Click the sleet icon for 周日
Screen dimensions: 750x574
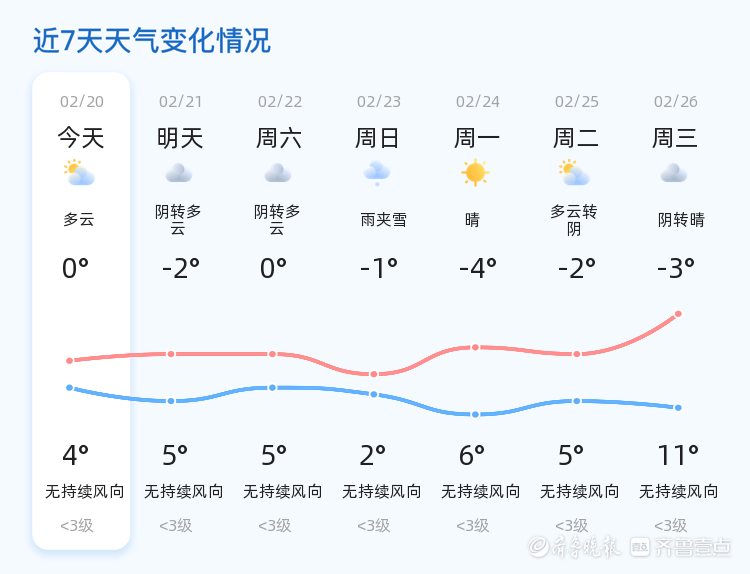pyautogui.click(x=377, y=173)
